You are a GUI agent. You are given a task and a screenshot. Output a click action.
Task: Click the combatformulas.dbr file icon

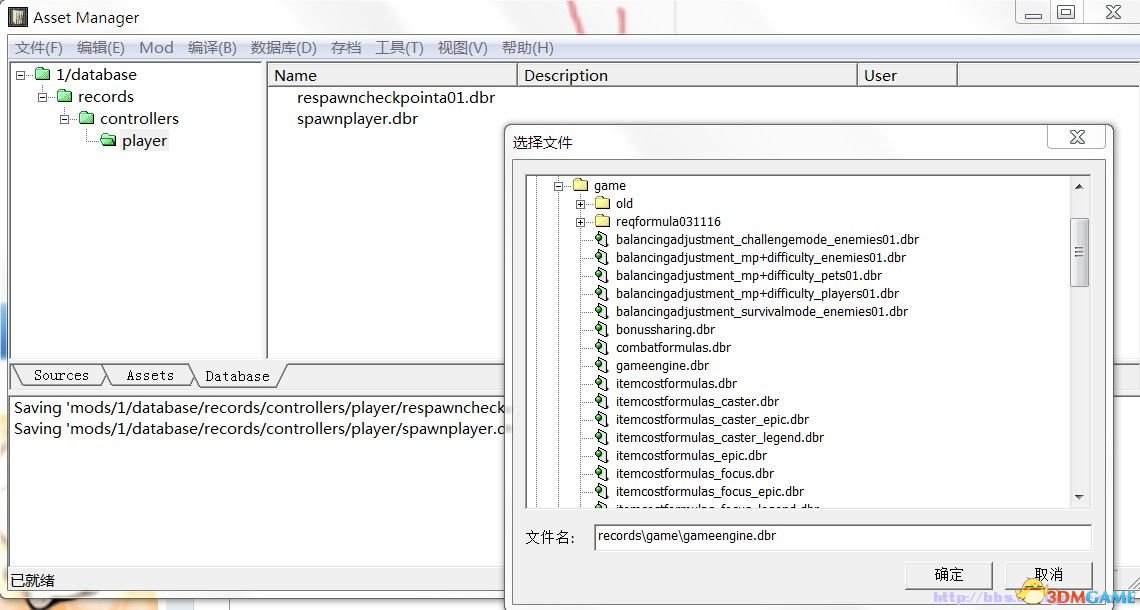[x=600, y=348]
